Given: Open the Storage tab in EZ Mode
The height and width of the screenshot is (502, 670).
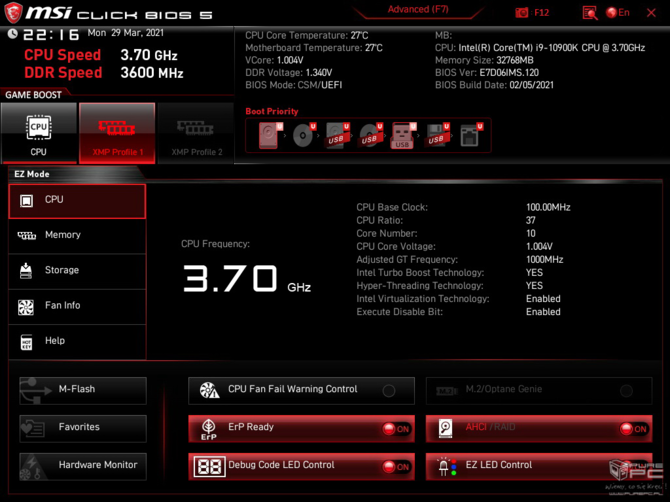Looking at the screenshot, I should 77,271.
